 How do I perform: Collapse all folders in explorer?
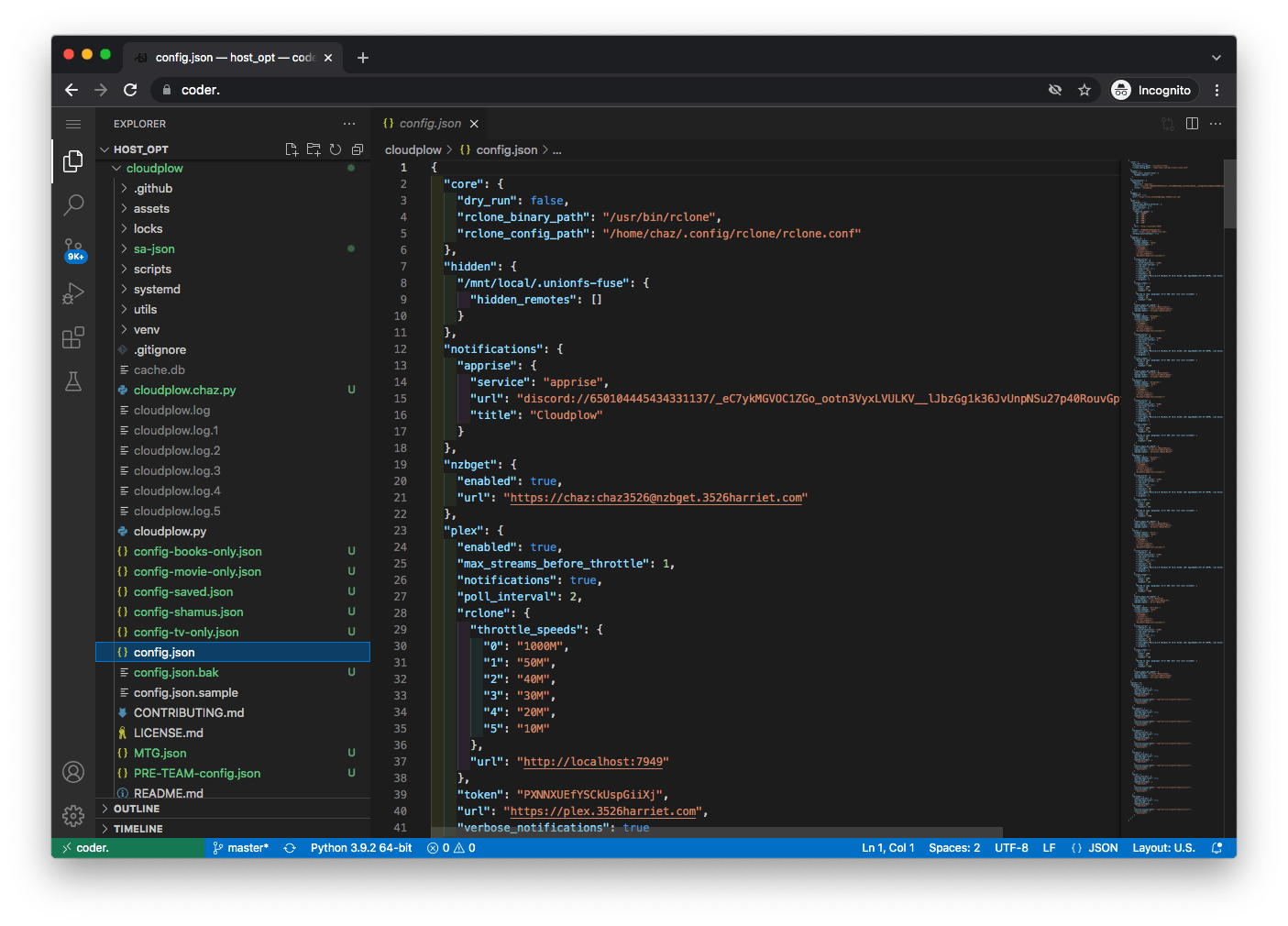(358, 149)
